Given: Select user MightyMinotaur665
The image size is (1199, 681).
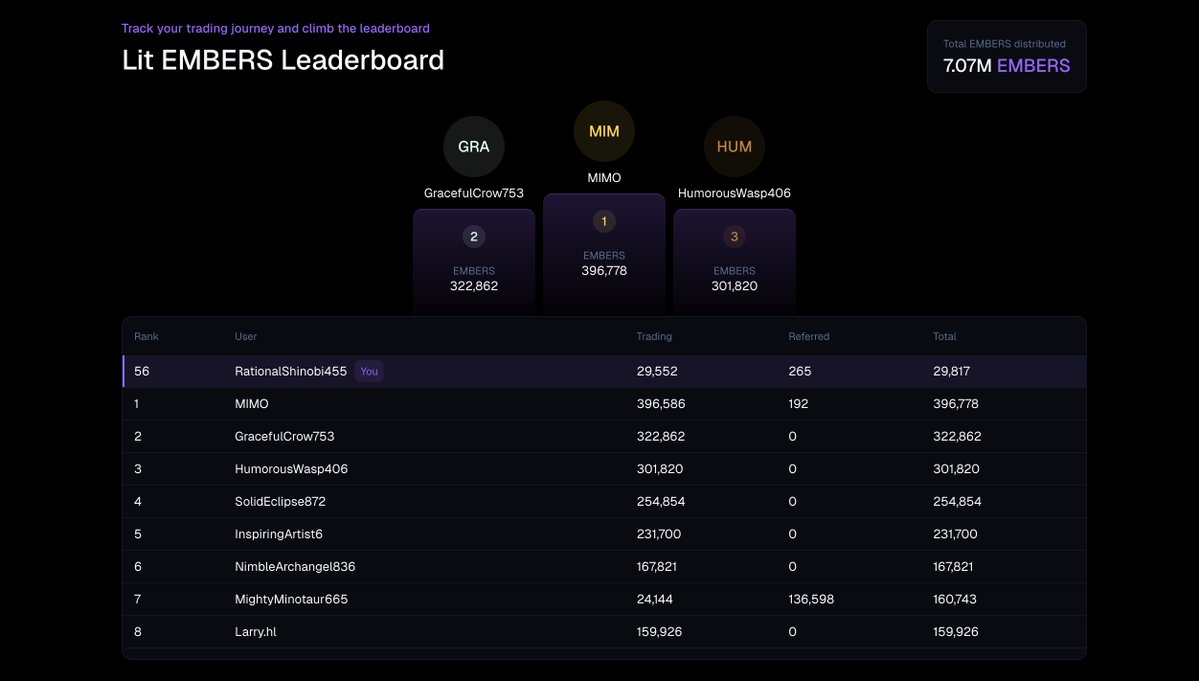Looking at the screenshot, I should [291, 599].
